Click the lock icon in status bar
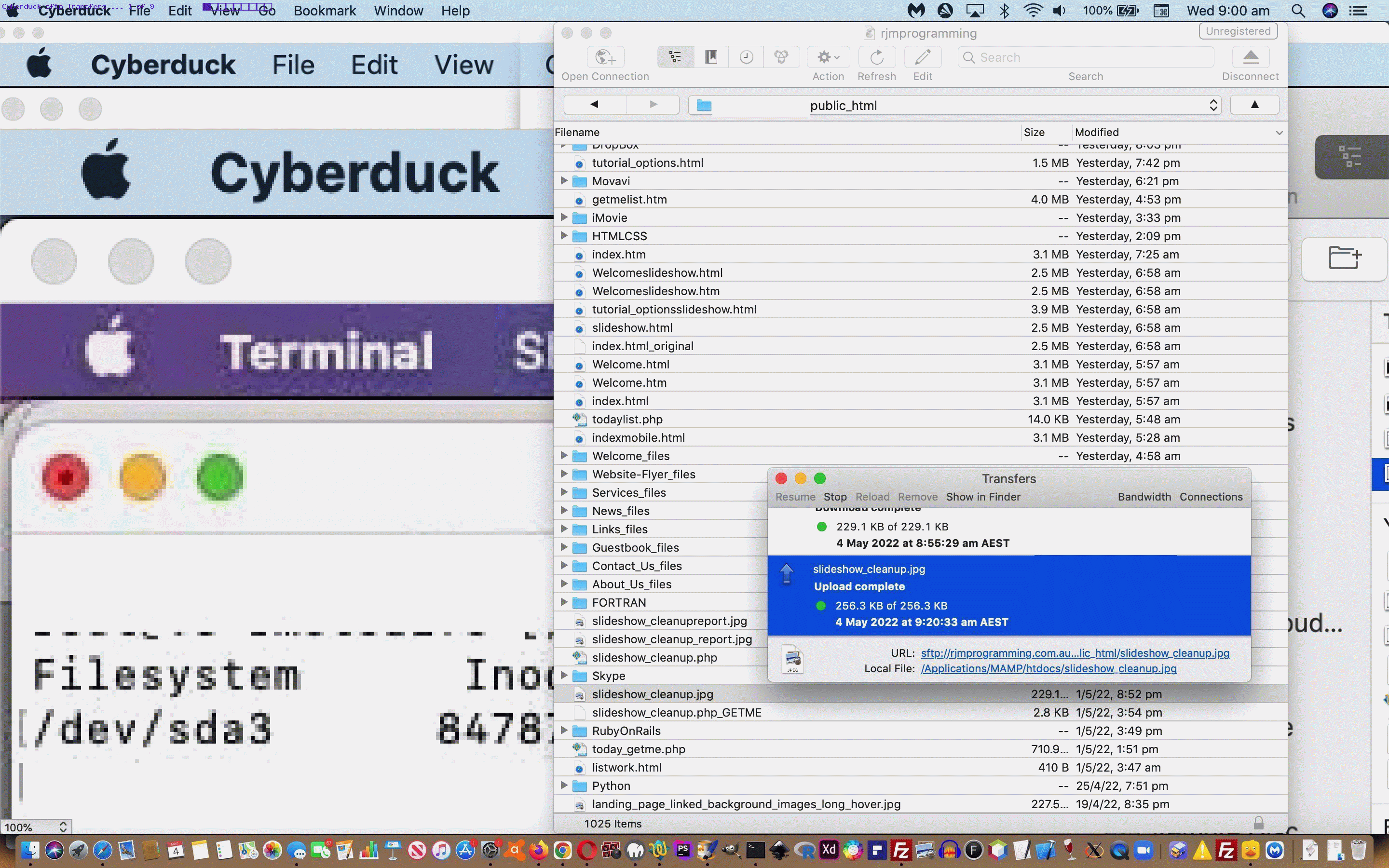Image resolution: width=1389 pixels, height=868 pixels. tap(1258, 823)
